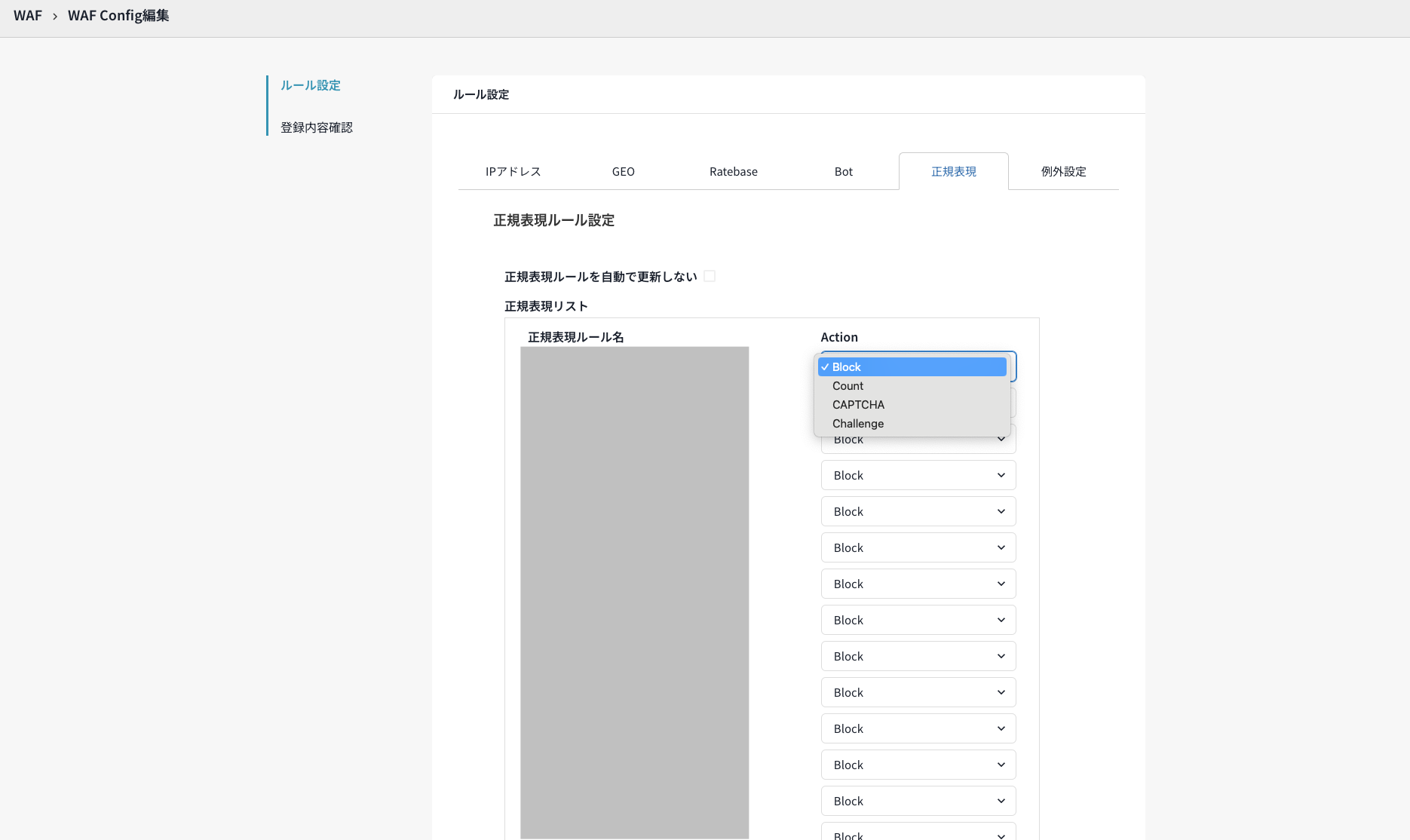Viewport: 1410px width, 840px height.
Task: Click the active 正規表現 tab
Action: pyautogui.click(x=953, y=172)
